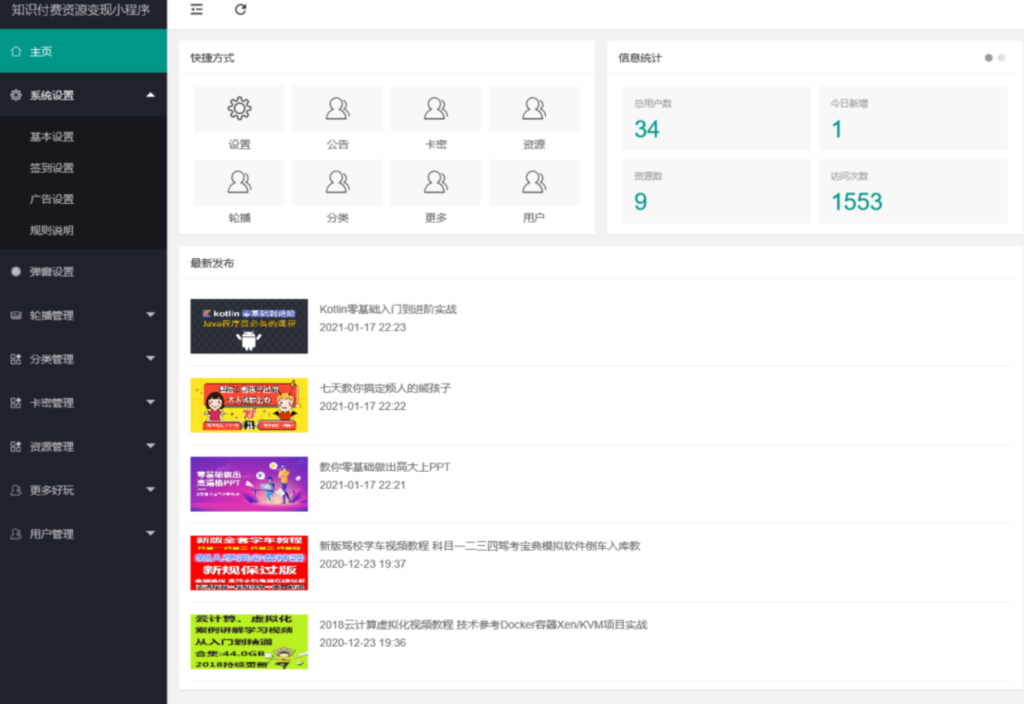Click the user icon beside 用户管理
The image size is (1024, 704).
(x=16, y=534)
